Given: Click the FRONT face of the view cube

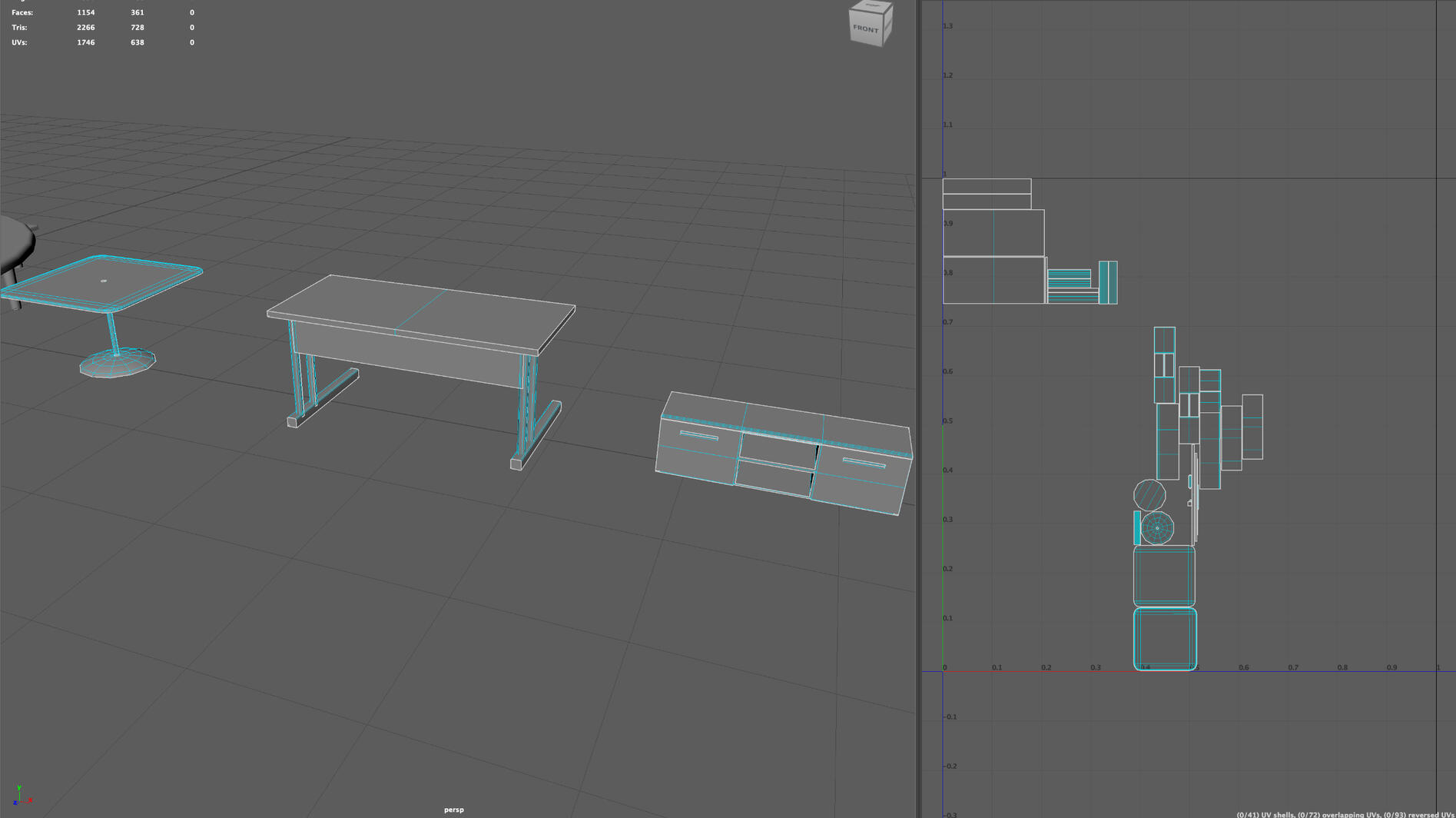Looking at the screenshot, I should (x=865, y=28).
